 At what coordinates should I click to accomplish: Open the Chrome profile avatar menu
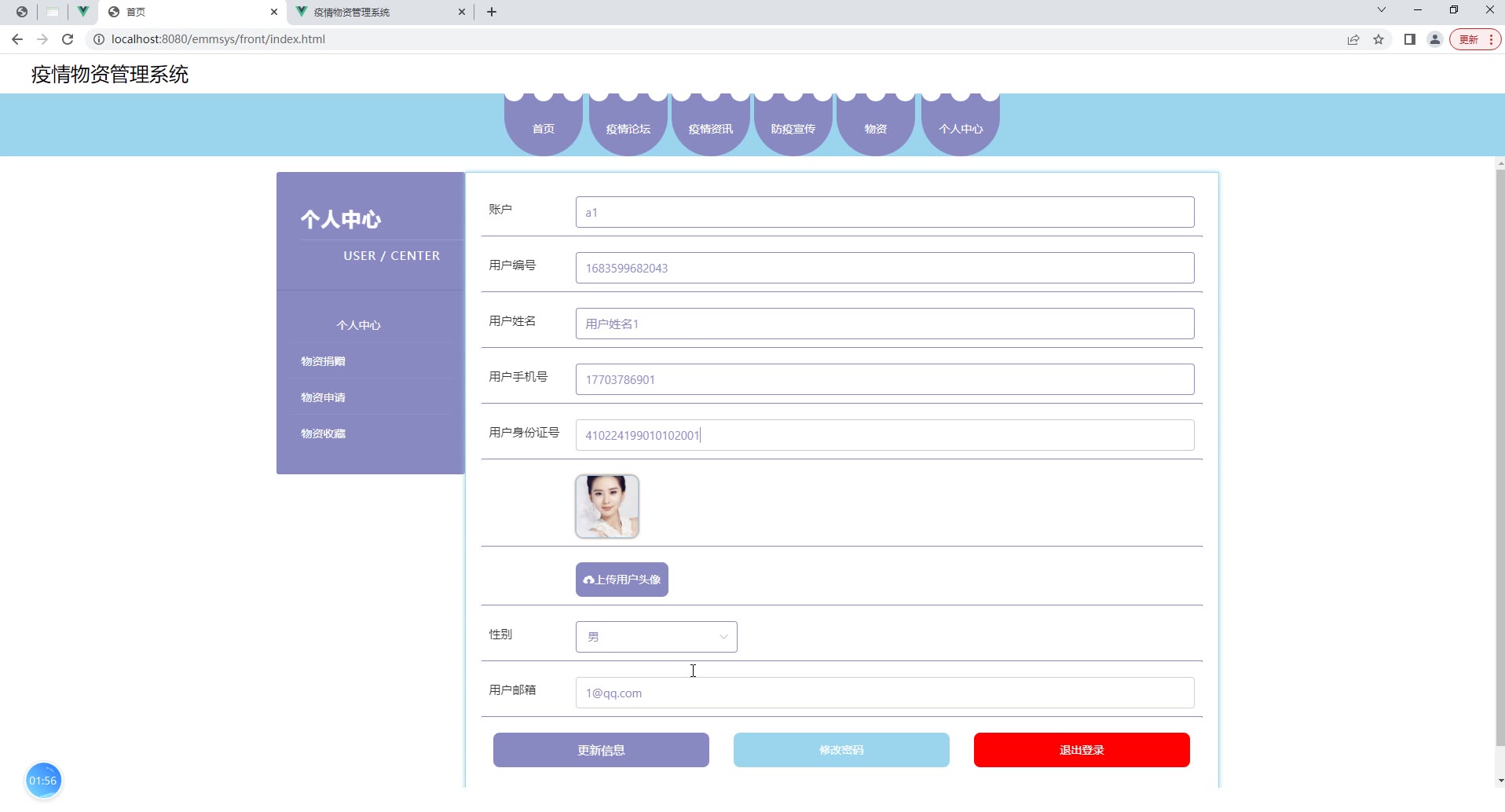(x=1435, y=39)
